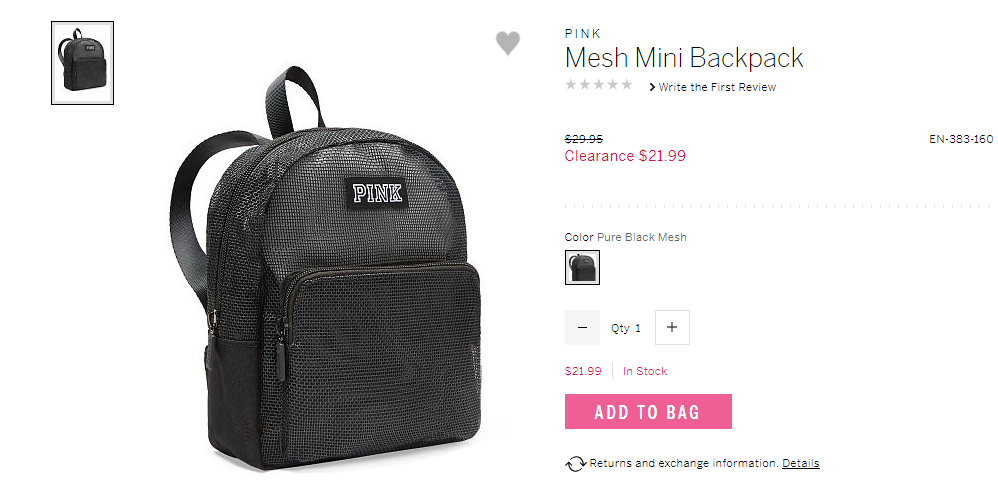Click the five-star rating icons
Image resolution: width=998 pixels, height=492 pixels.
(599, 85)
